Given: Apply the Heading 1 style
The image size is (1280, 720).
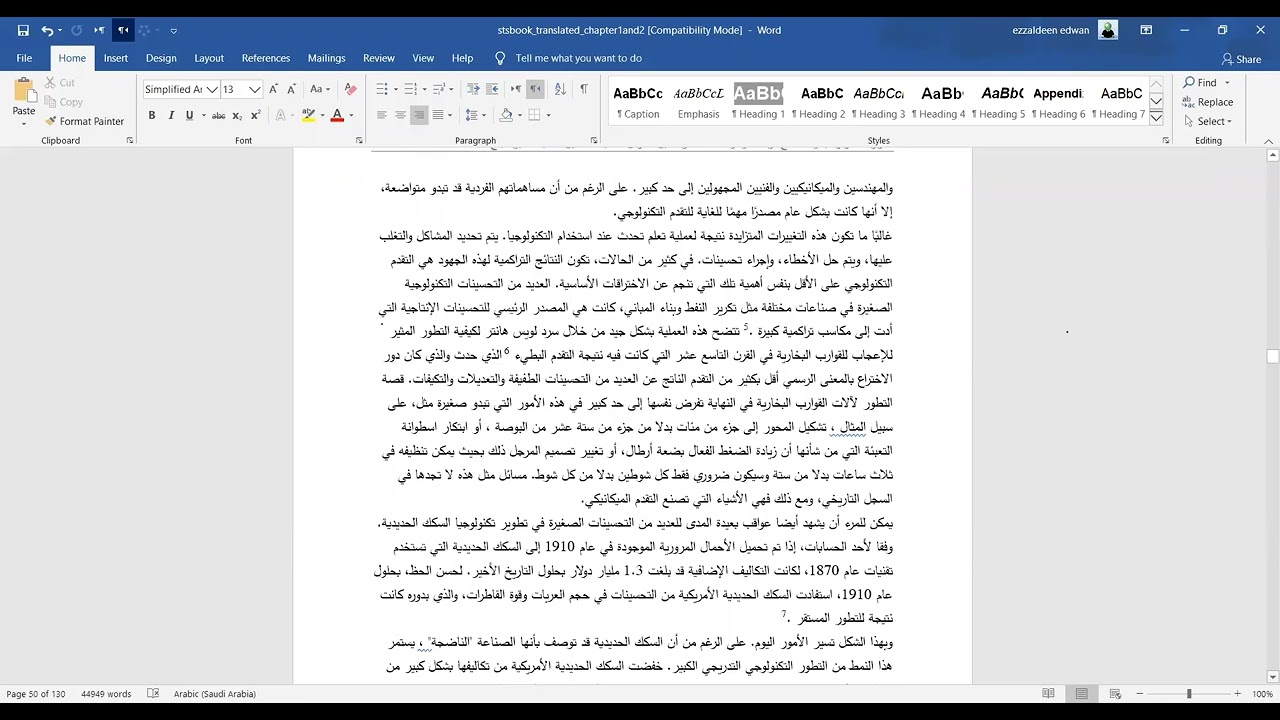Looking at the screenshot, I should point(758,102).
